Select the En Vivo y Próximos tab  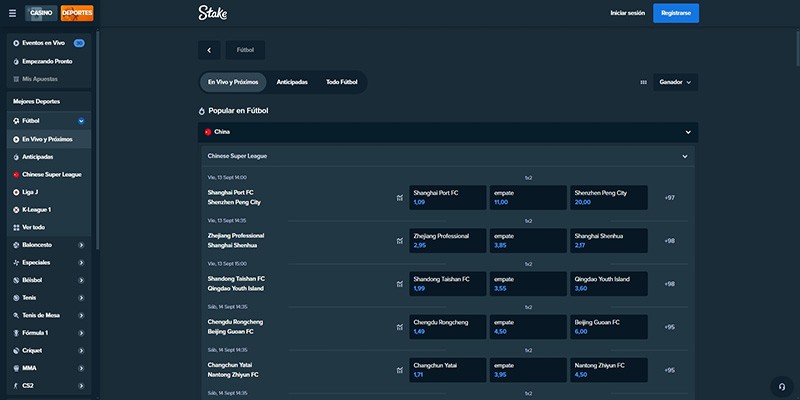coord(233,82)
